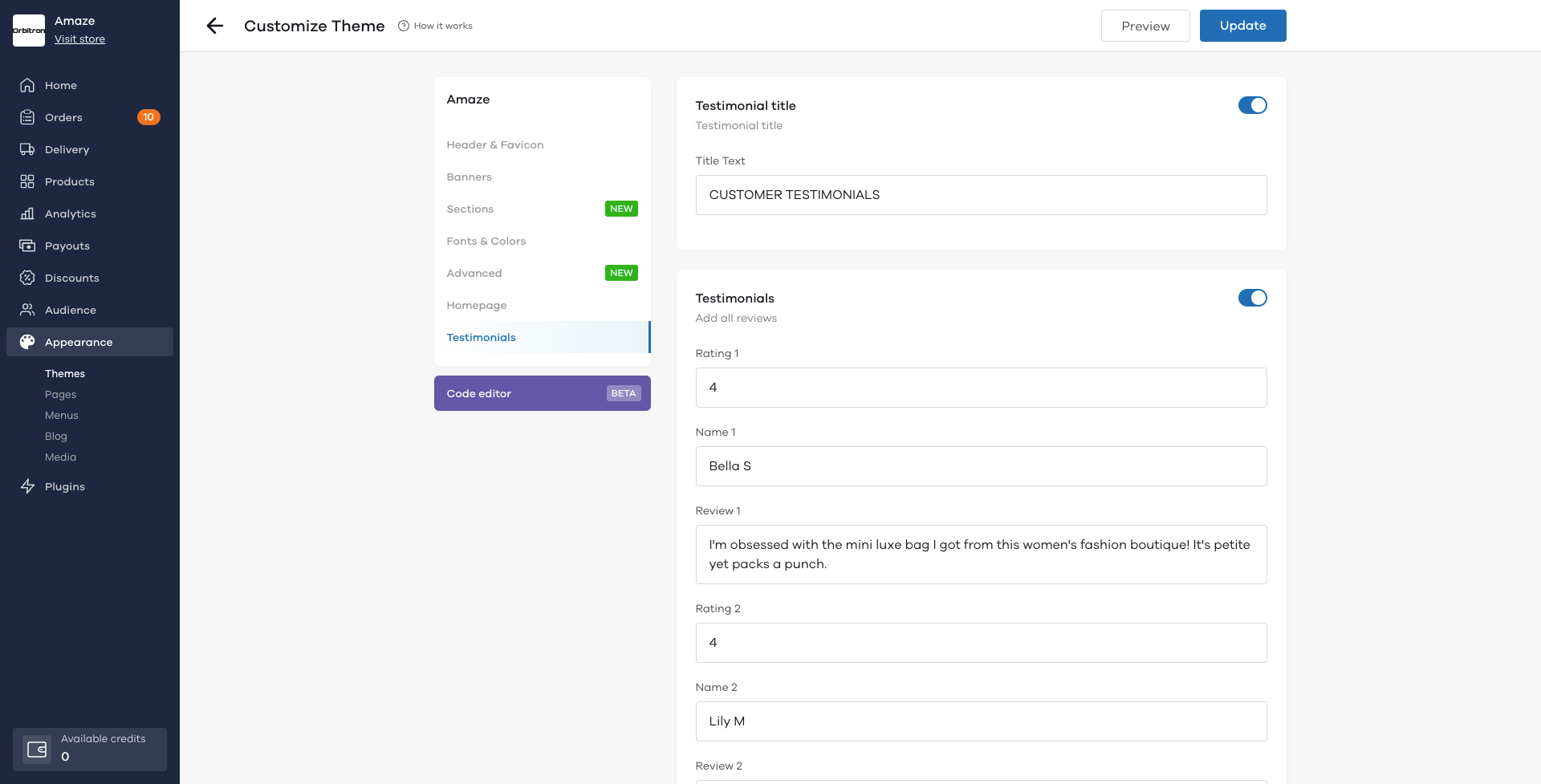Click the Preview button

coord(1145,26)
